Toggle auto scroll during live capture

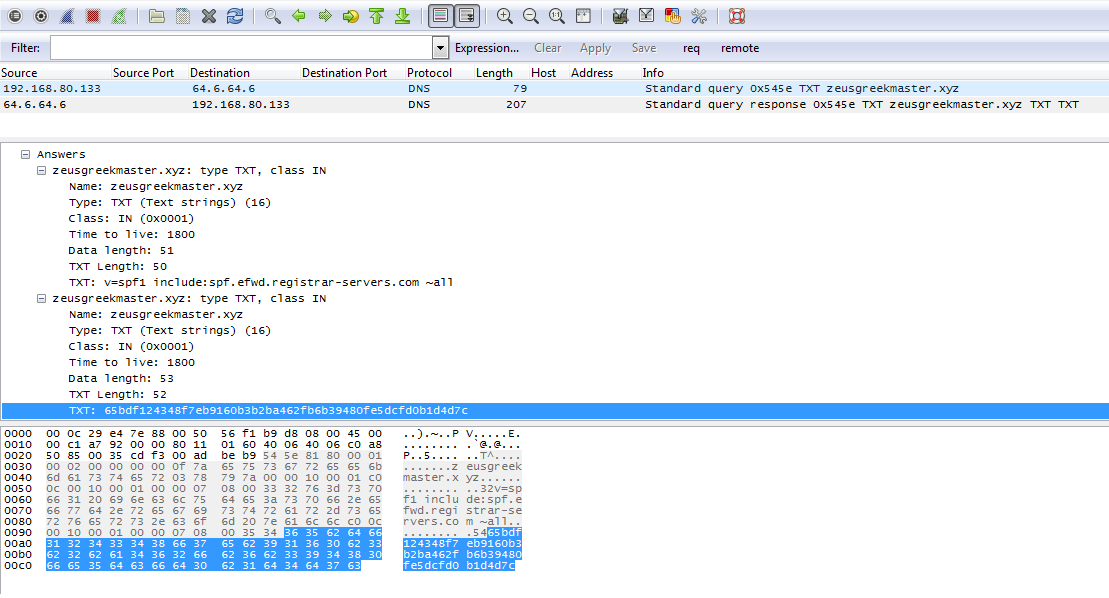tap(466, 16)
